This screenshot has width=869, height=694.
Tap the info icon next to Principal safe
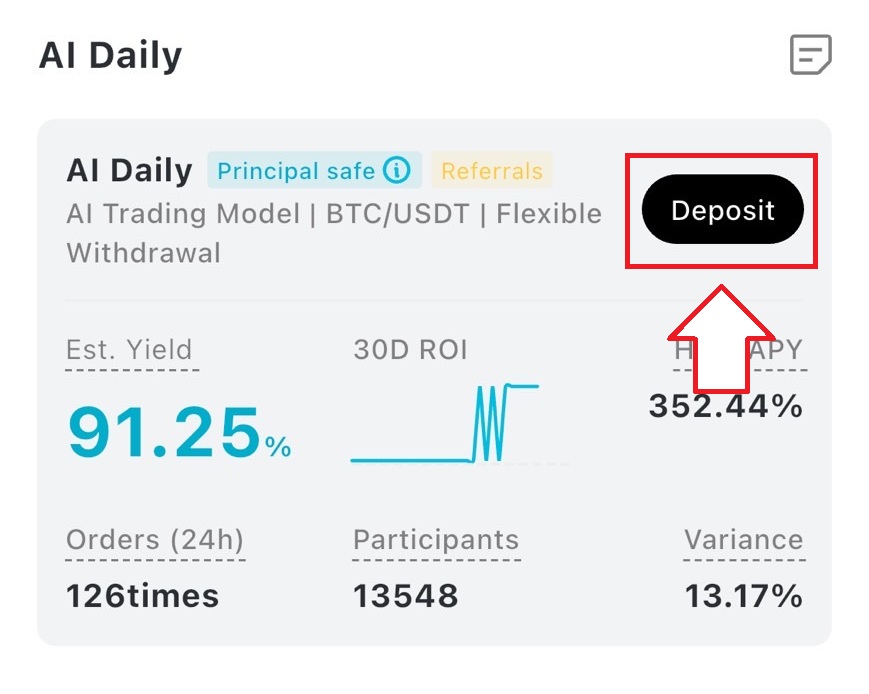(397, 171)
